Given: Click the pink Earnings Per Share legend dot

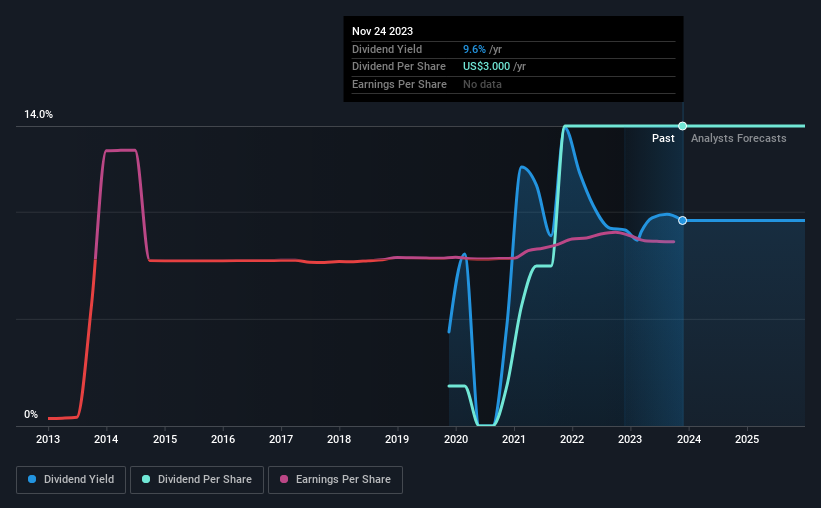Looking at the screenshot, I should point(284,479).
